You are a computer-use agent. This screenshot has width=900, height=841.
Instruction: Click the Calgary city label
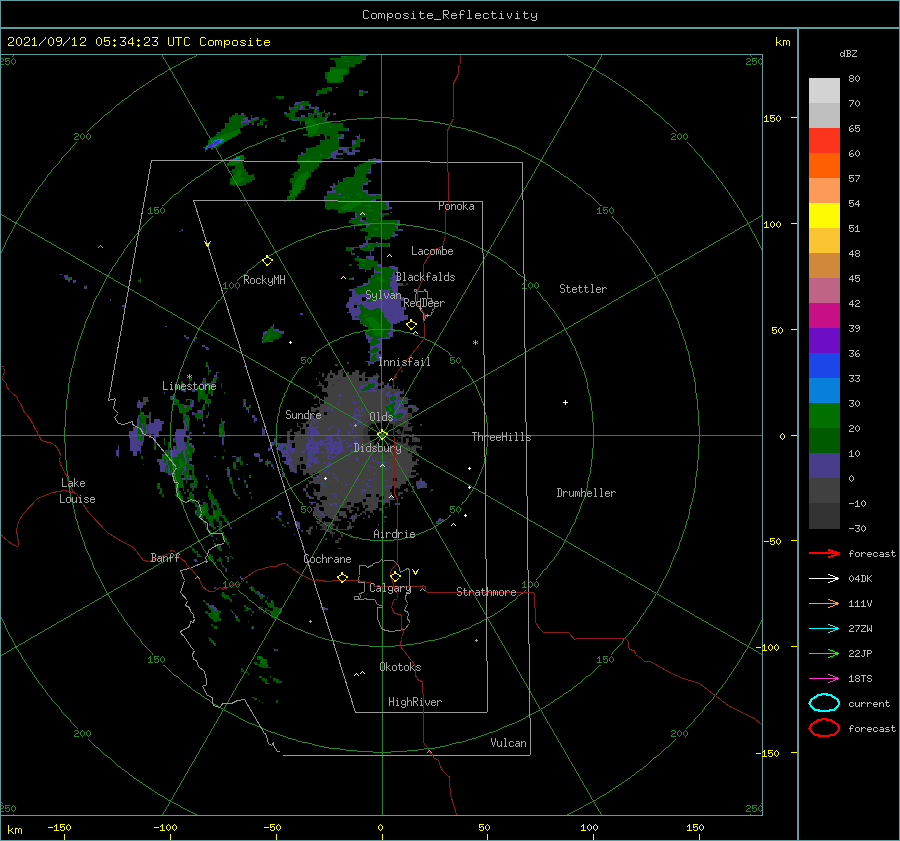pos(390,588)
